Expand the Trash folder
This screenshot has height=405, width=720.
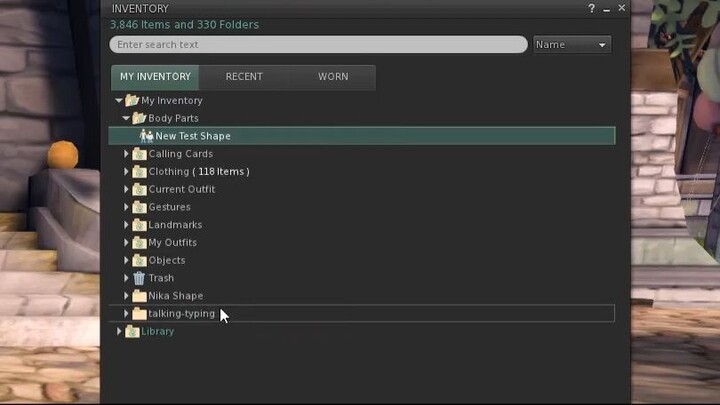tap(126, 278)
